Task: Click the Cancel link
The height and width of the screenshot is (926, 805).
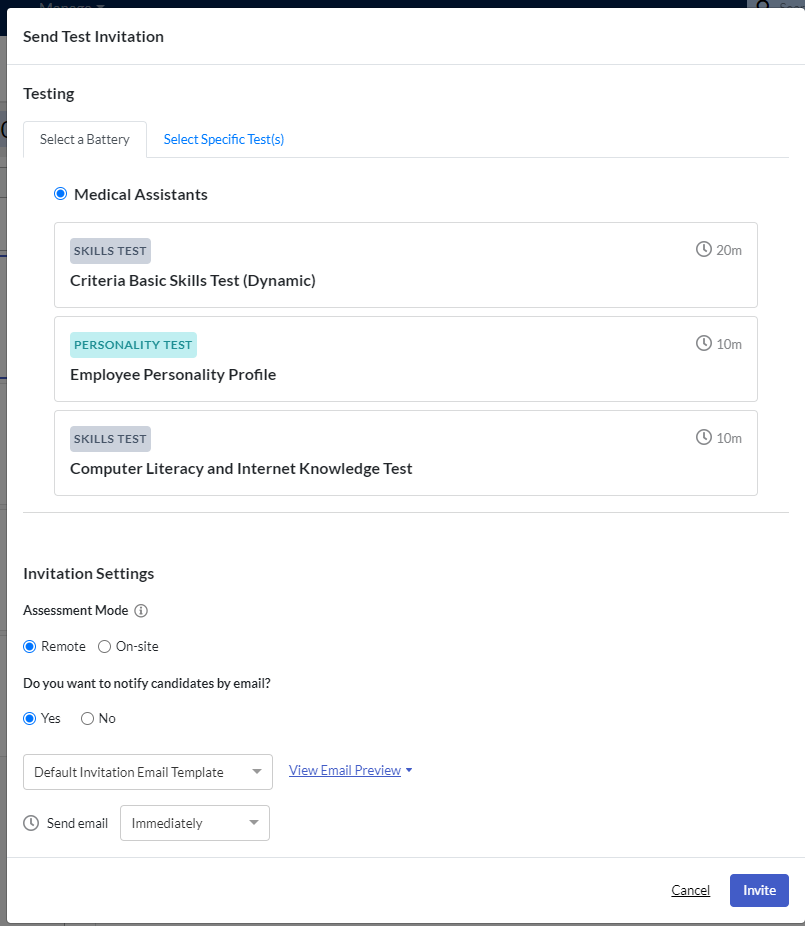Action: [x=690, y=890]
